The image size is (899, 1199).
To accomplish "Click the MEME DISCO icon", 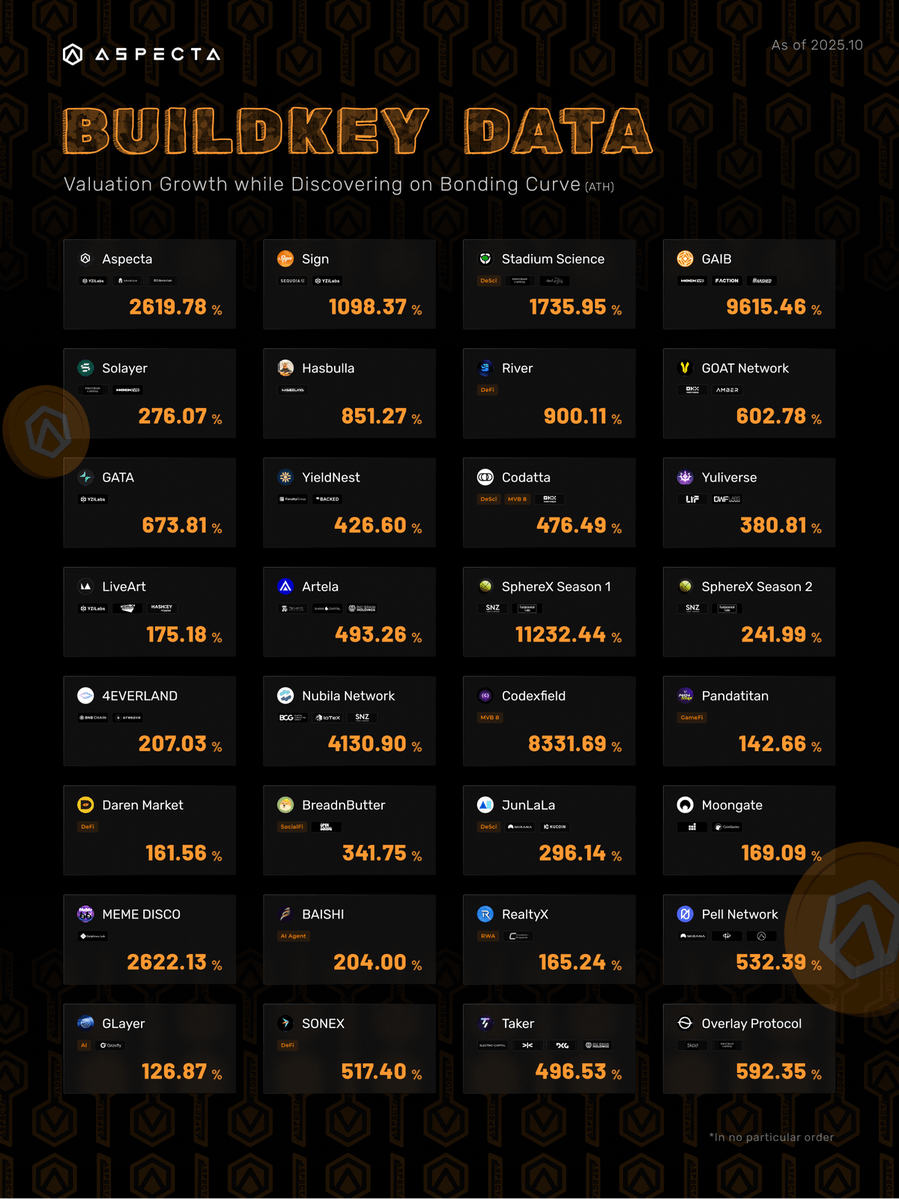I will [86, 914].
